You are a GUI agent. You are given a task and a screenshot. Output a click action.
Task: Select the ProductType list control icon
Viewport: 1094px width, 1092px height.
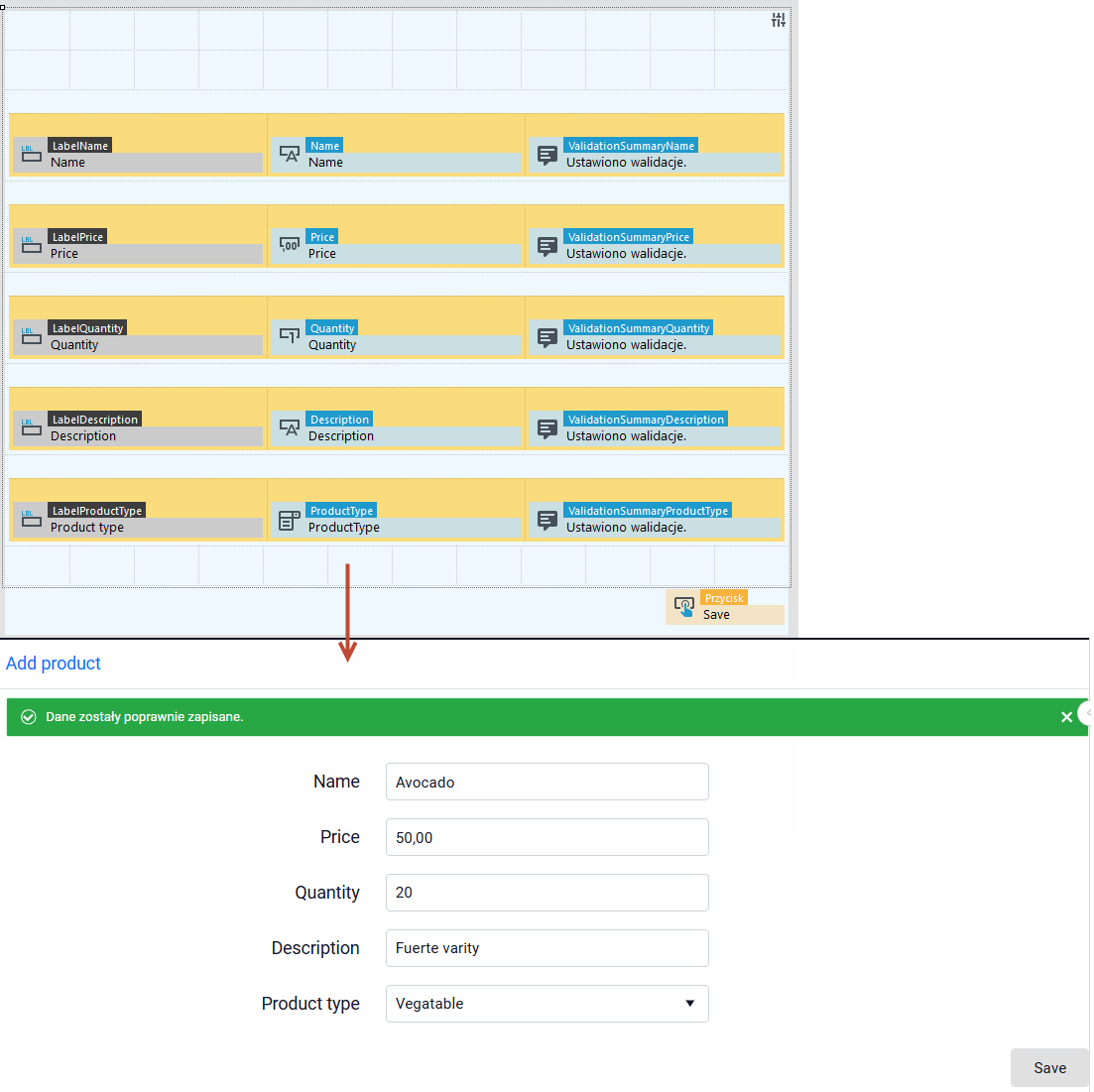click(x=289, y=520)
